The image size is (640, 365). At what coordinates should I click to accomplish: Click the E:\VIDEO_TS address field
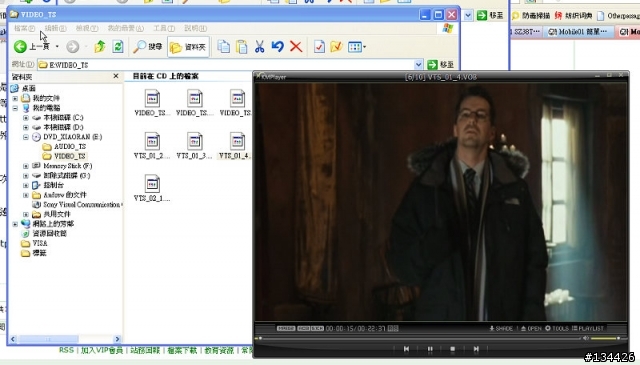click(226, 65)
